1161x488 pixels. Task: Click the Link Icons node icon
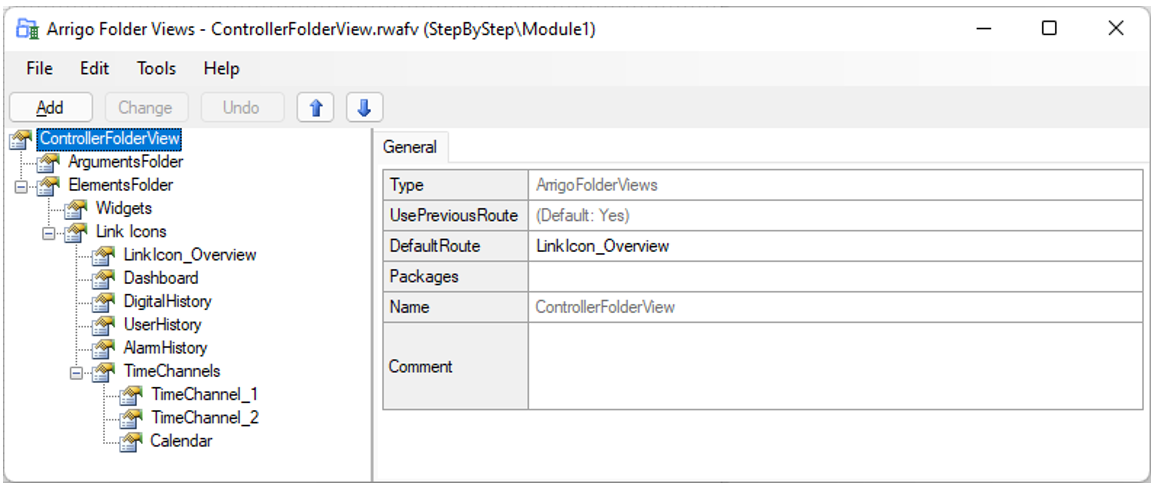pos(76,232)
